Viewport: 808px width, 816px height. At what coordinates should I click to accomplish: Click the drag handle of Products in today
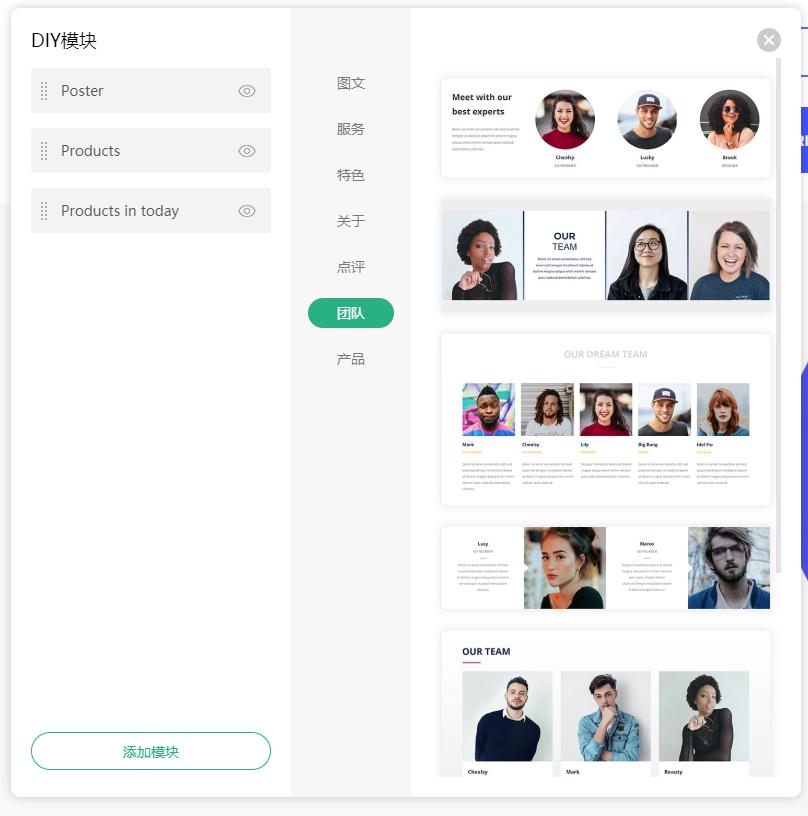[x=44, y=211]
